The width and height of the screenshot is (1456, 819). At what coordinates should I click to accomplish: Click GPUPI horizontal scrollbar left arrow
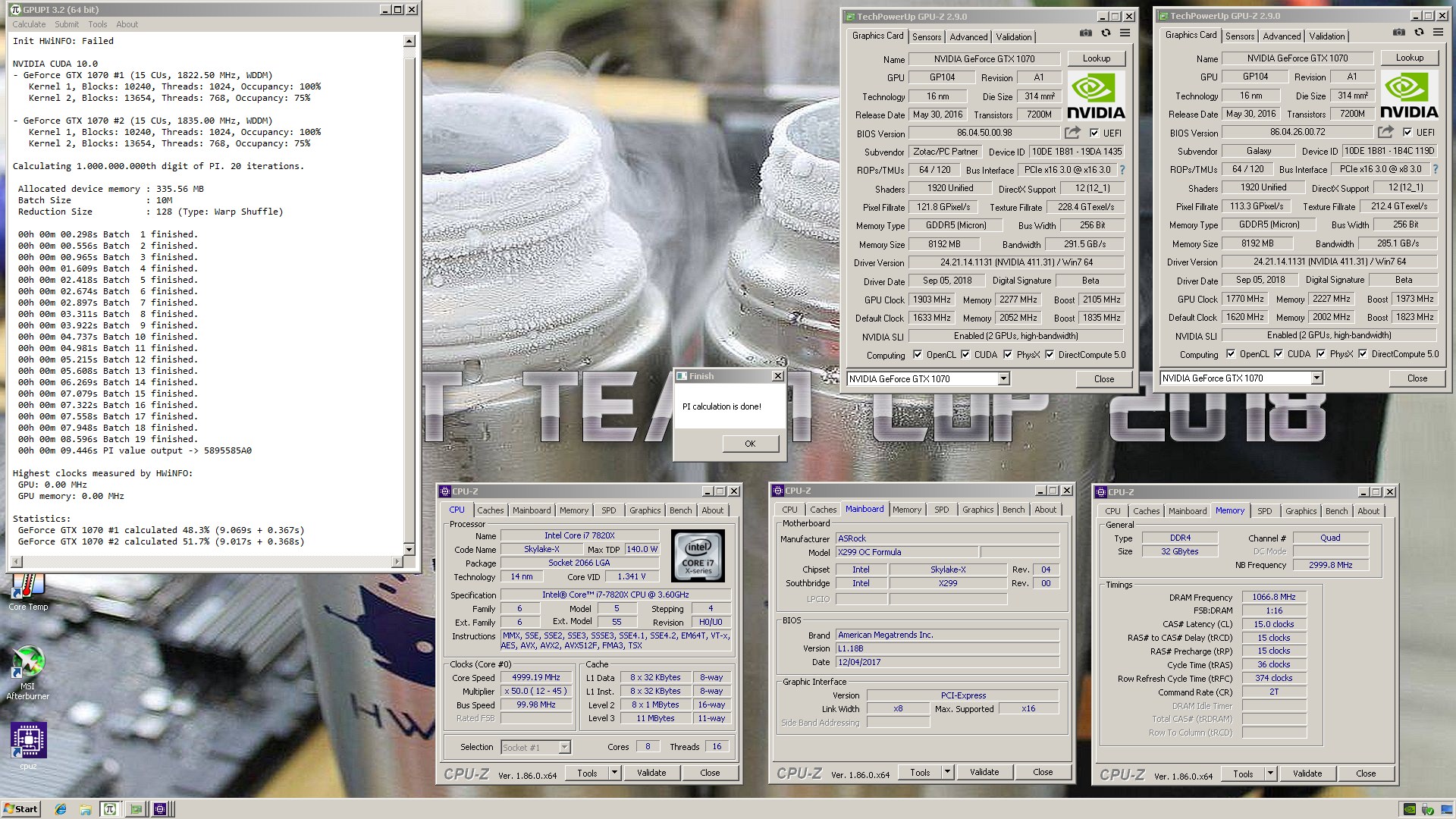point(17,562)
